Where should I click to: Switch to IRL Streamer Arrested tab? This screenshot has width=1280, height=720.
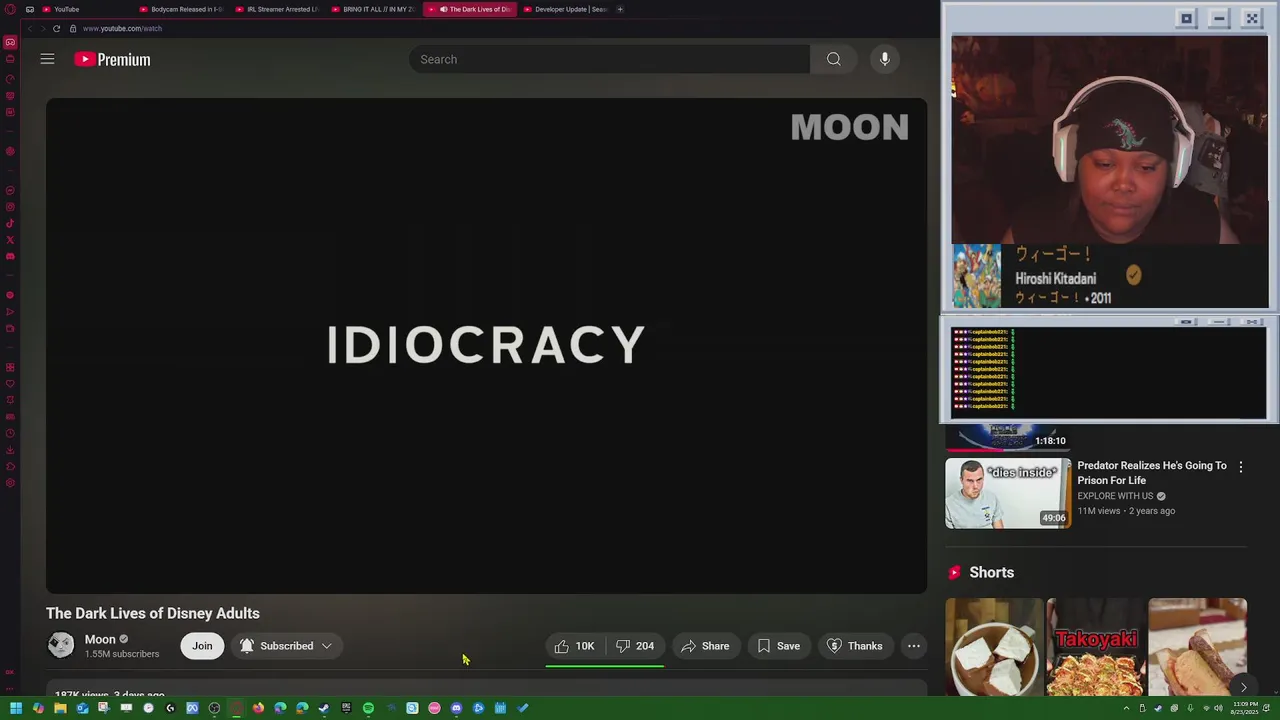276,9
